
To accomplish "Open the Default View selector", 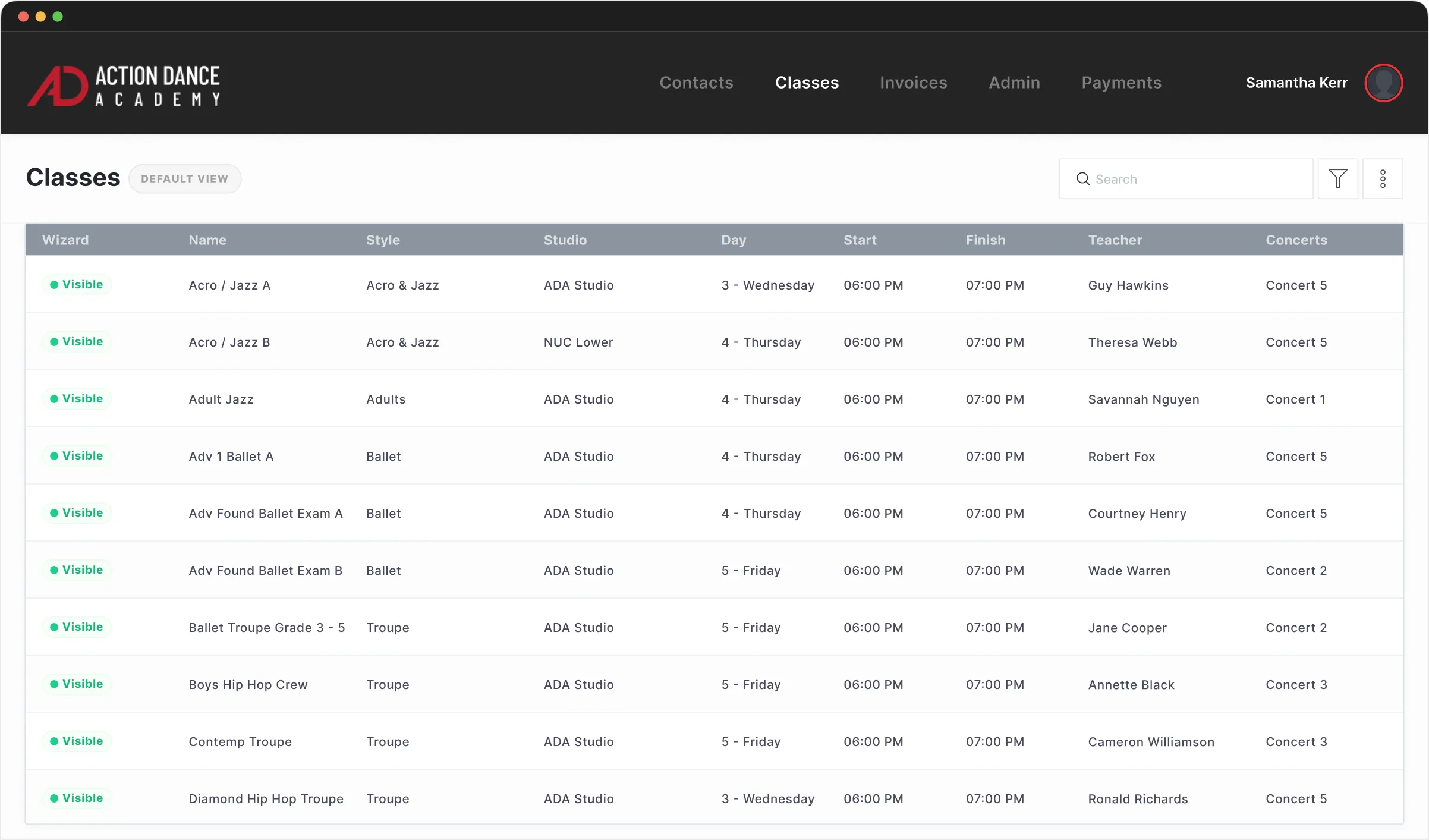I will point(184,178).
